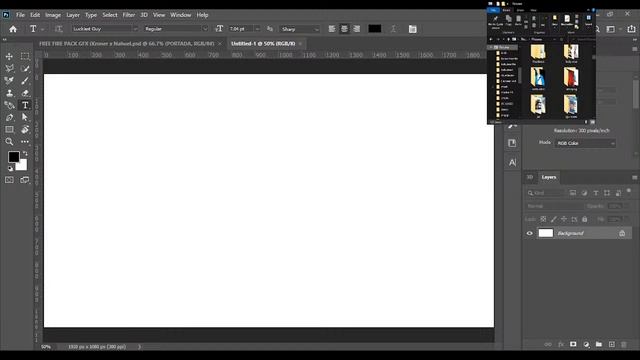
Task: Center align the text
Action: click(344, 29)
